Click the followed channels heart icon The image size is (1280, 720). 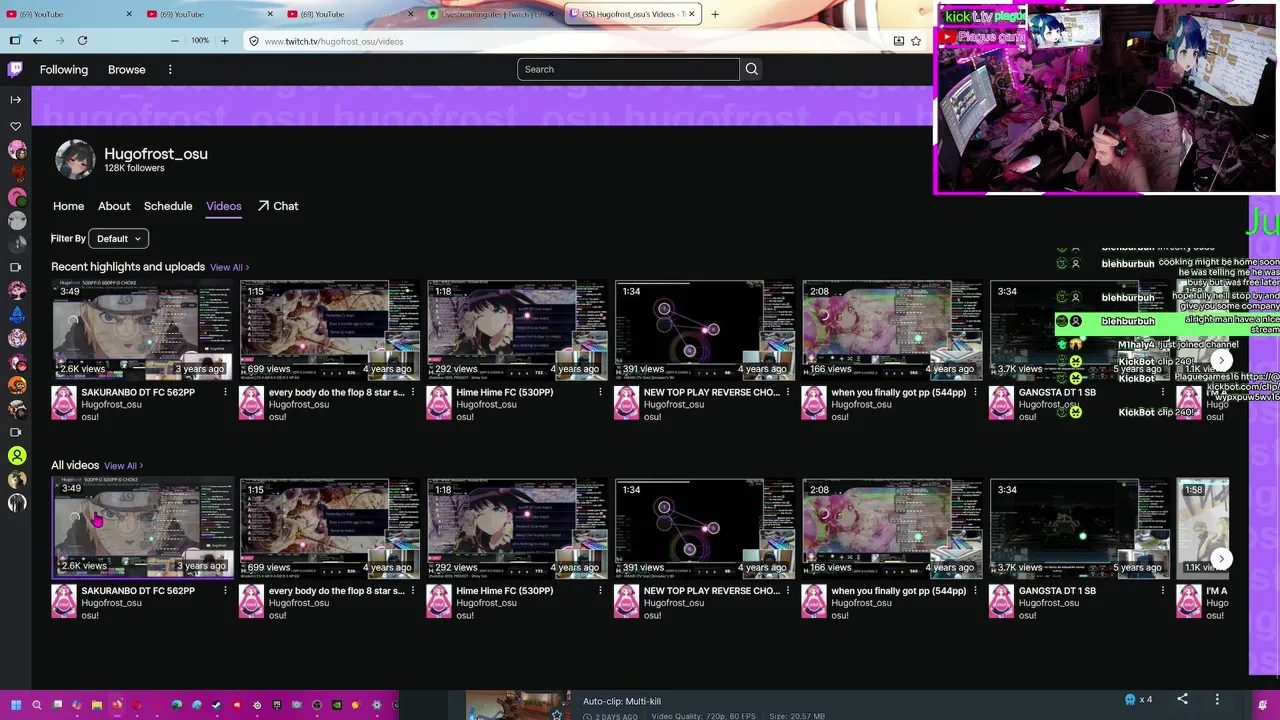click(x=15, y=126)
